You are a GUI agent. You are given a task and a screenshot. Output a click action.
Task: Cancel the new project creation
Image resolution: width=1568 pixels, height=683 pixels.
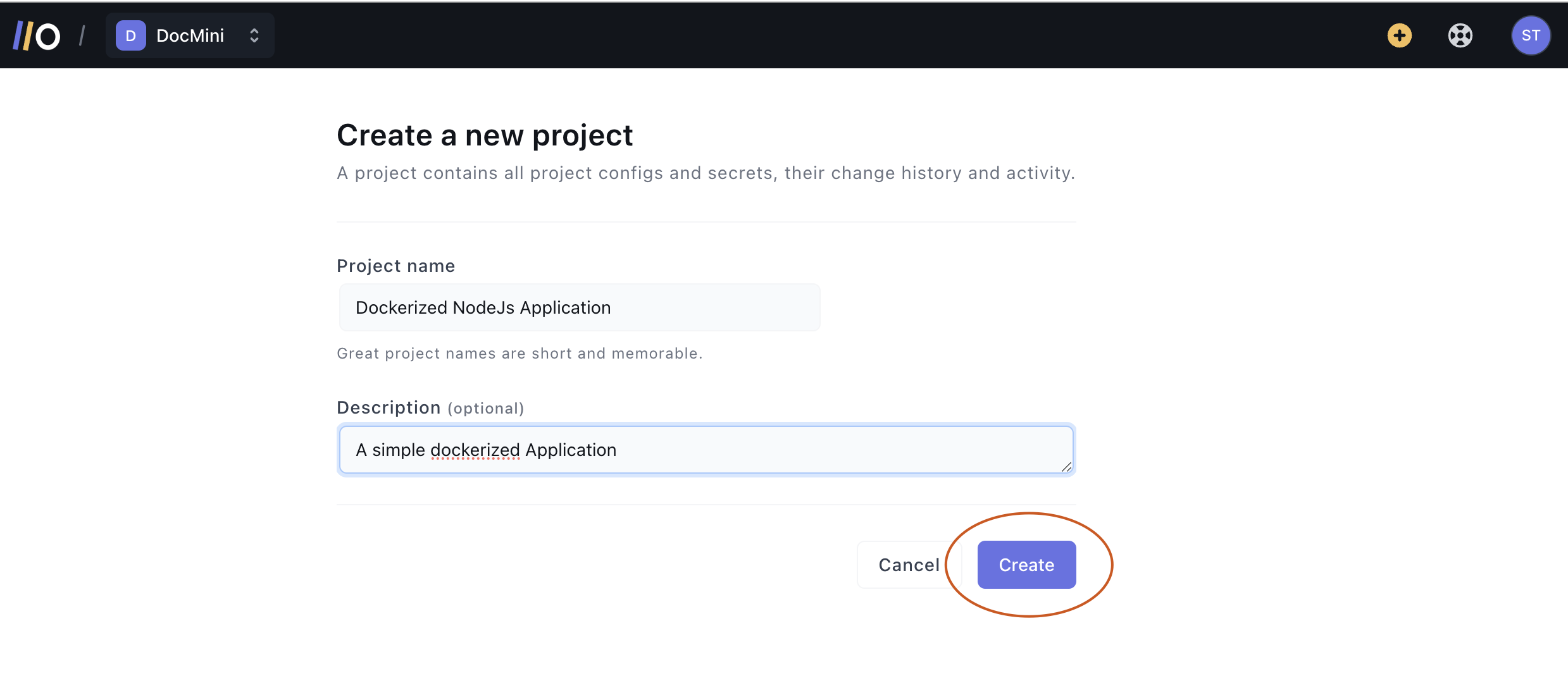[909, 565]
